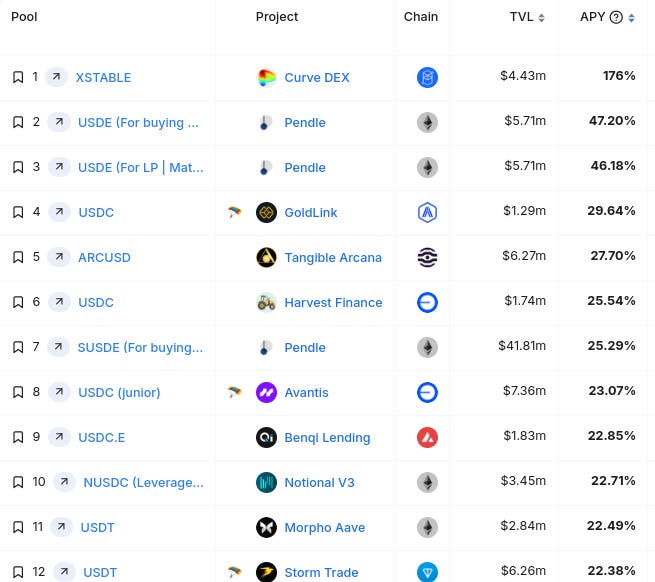Open external link arrow for XSTABLE
The image size is (655, 582).
56,77
